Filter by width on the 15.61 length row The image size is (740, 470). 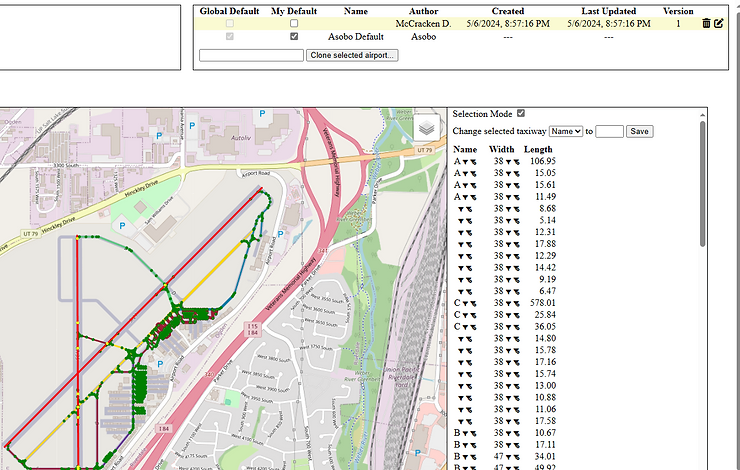pos(509,185)
